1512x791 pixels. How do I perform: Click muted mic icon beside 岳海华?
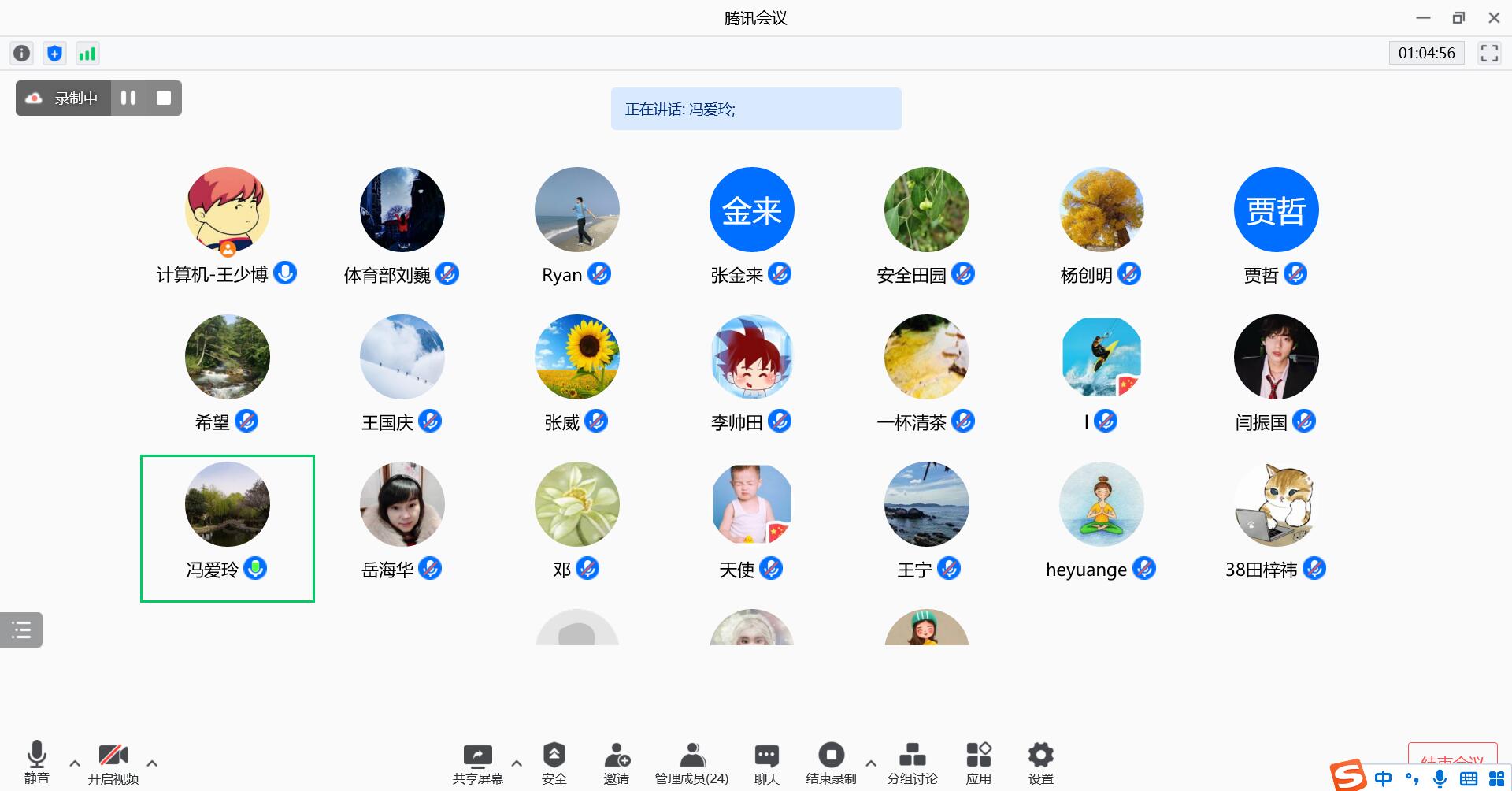point(430,568)
